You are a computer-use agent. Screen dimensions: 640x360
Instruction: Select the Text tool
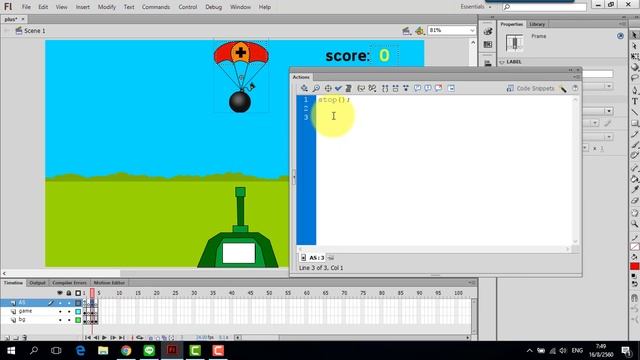634,101
